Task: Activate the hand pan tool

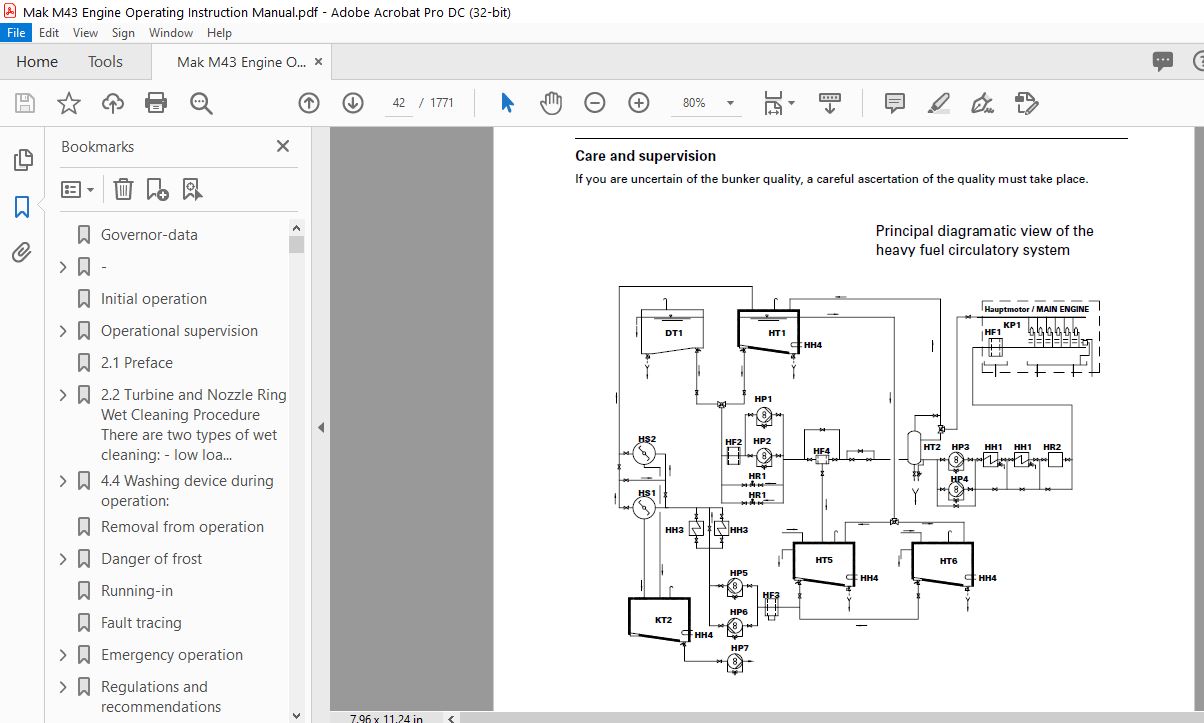Action: 551,103
